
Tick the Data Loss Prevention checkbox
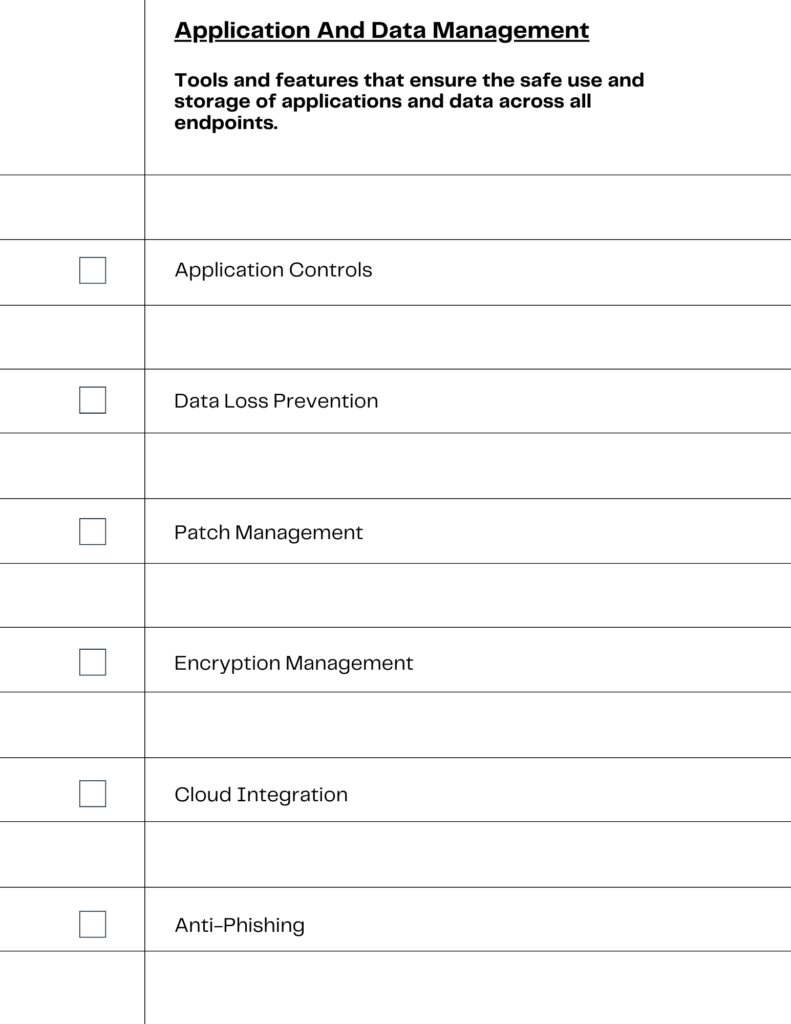click(x=93, y=400)
